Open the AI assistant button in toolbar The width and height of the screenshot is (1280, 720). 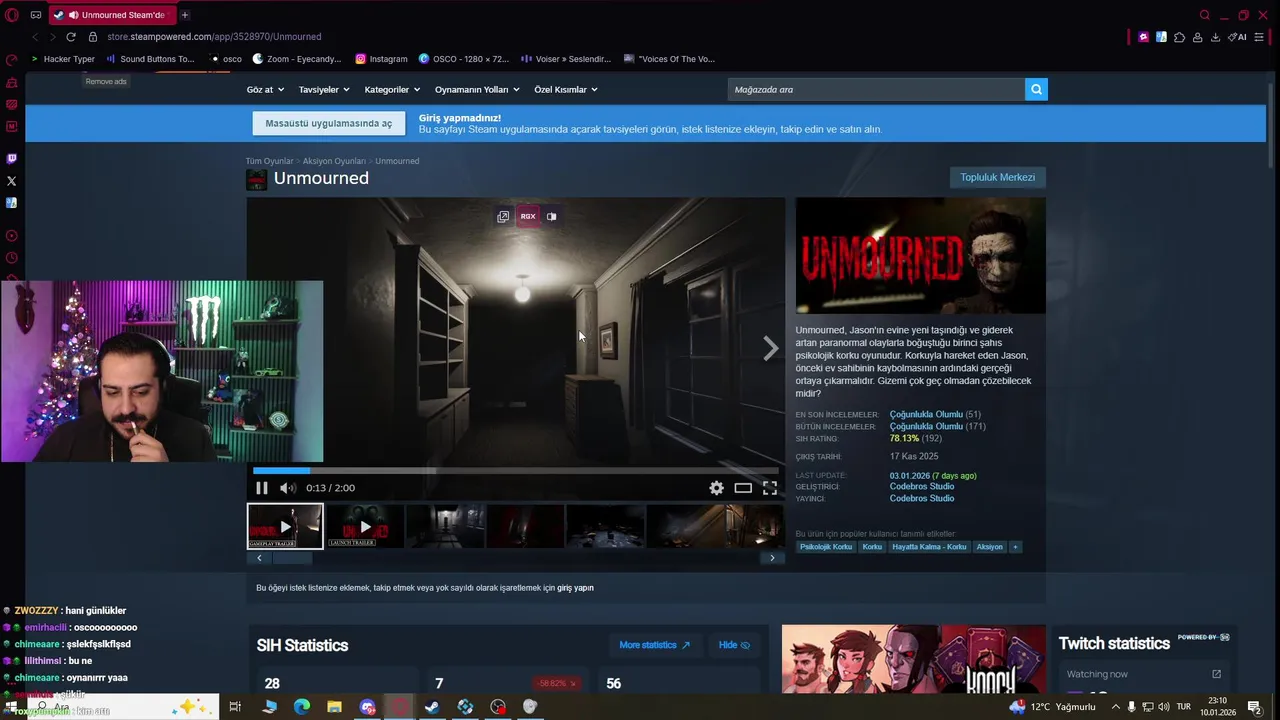tap(1237, 37)
